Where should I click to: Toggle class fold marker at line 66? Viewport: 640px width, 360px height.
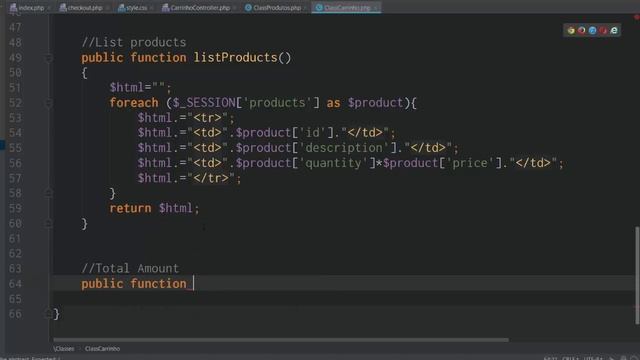pos(49,314)
